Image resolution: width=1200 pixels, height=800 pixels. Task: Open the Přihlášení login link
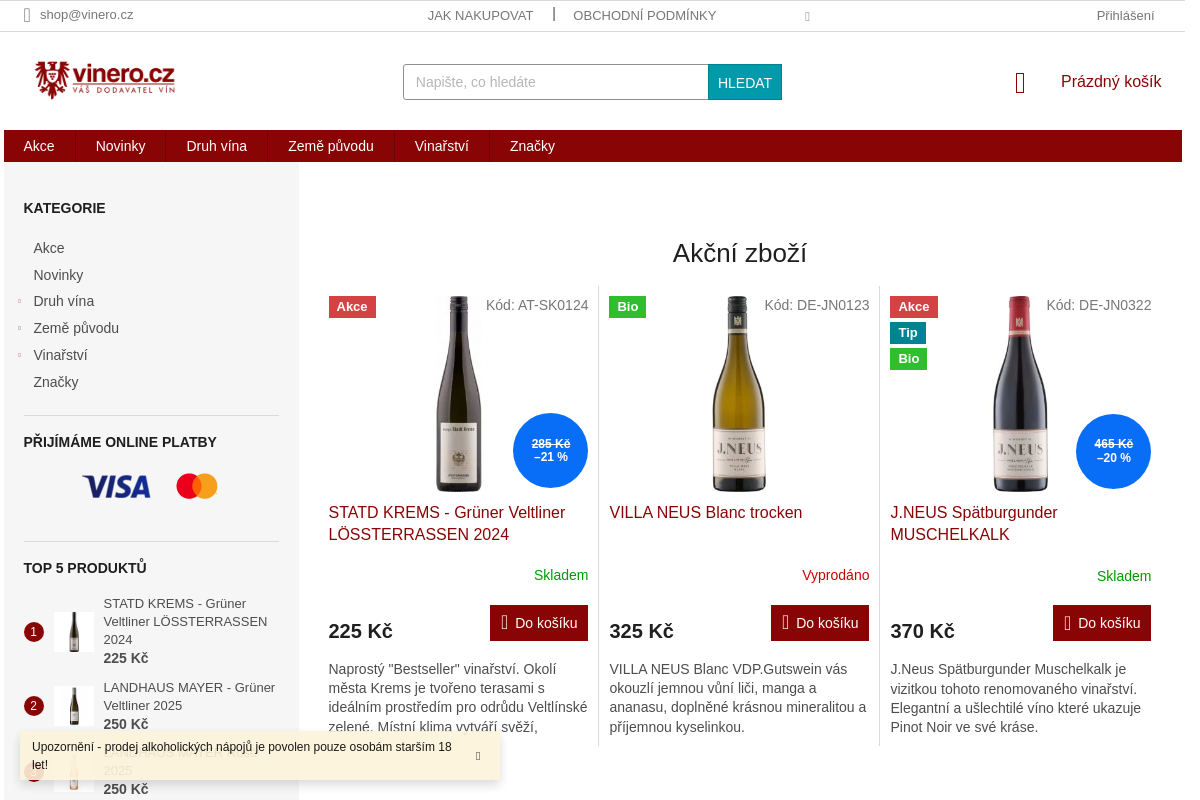point(1124,15)
